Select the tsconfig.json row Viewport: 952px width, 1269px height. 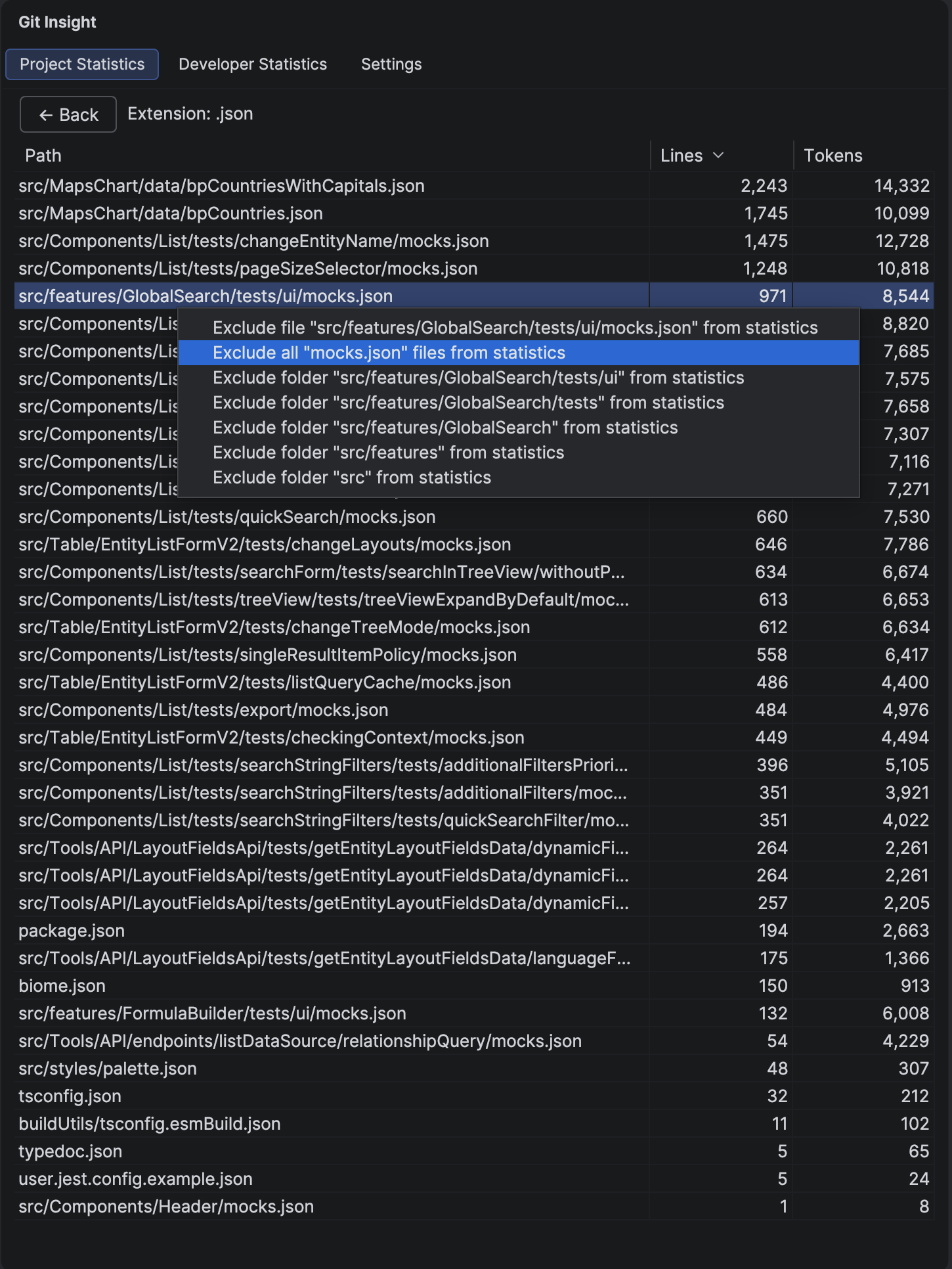point(474,1096)
